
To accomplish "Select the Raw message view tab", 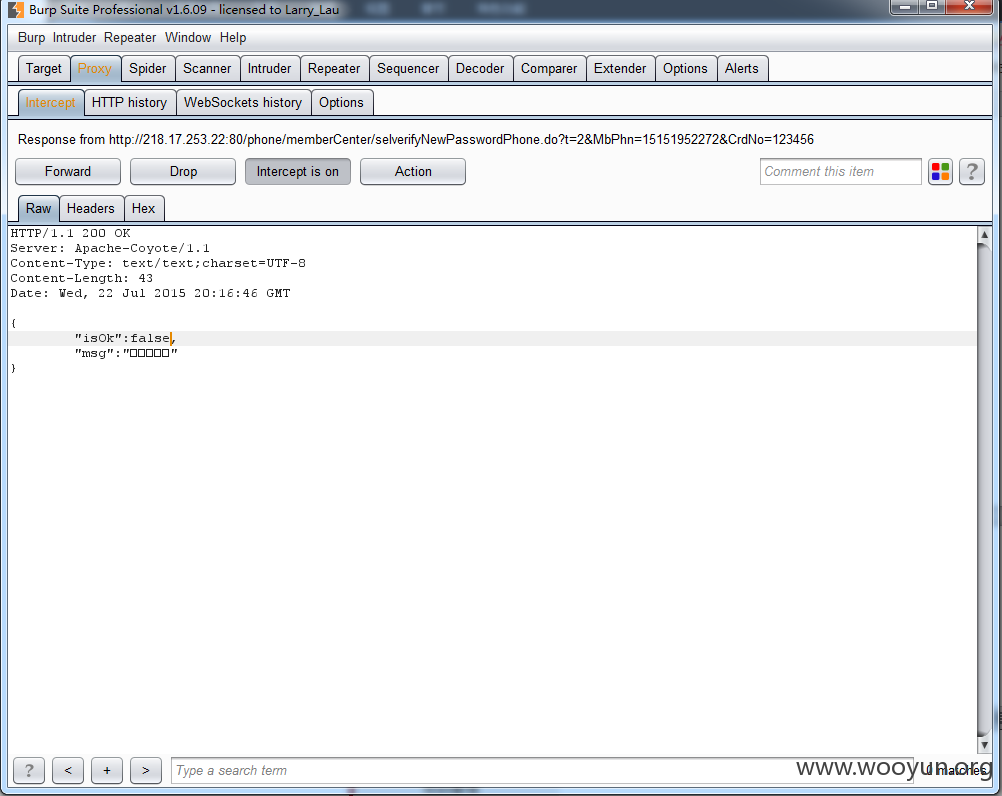I will [x=38, y=208].
